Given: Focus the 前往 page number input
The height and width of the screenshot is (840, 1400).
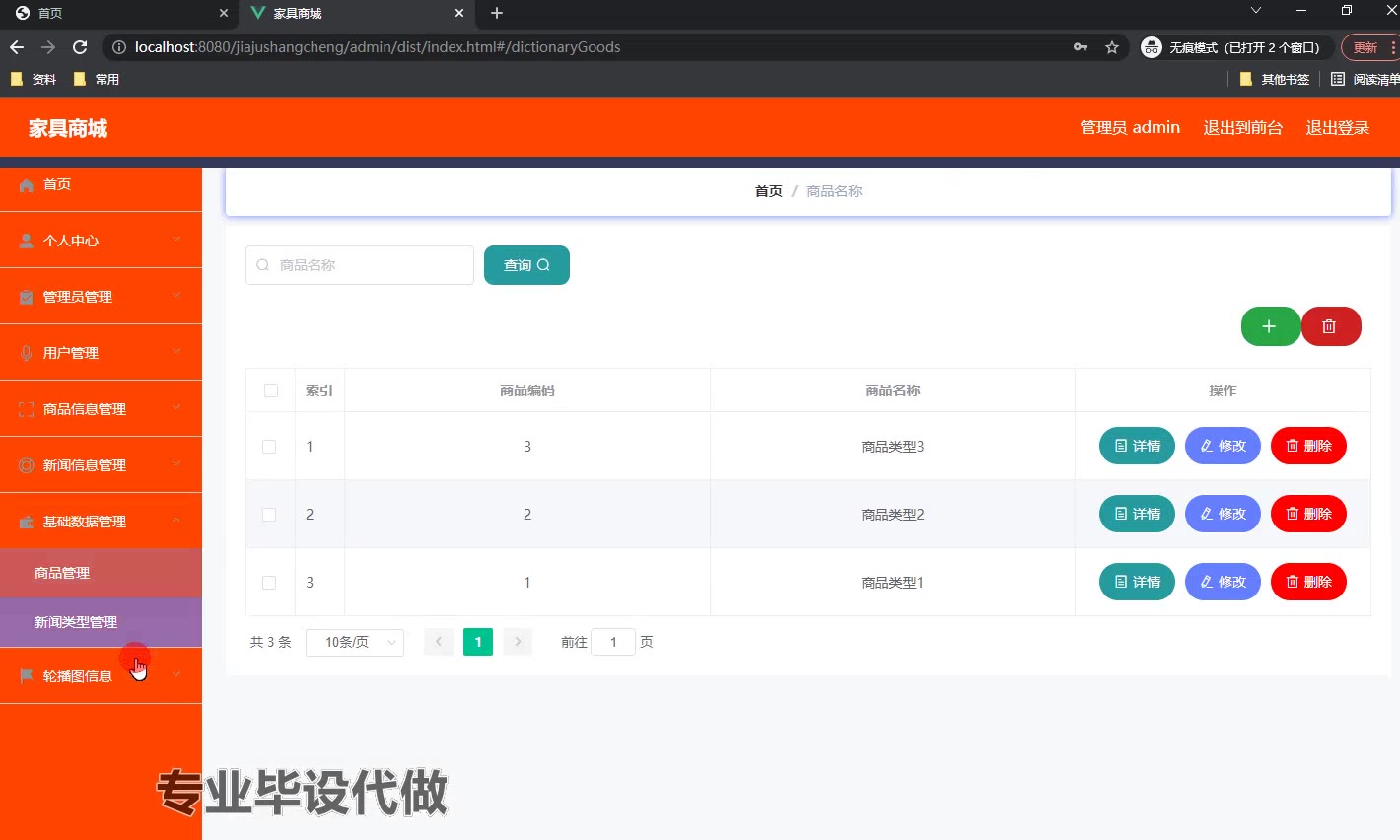Looking at the screenshot, I should pyautogui.click(x=613, y=642).
